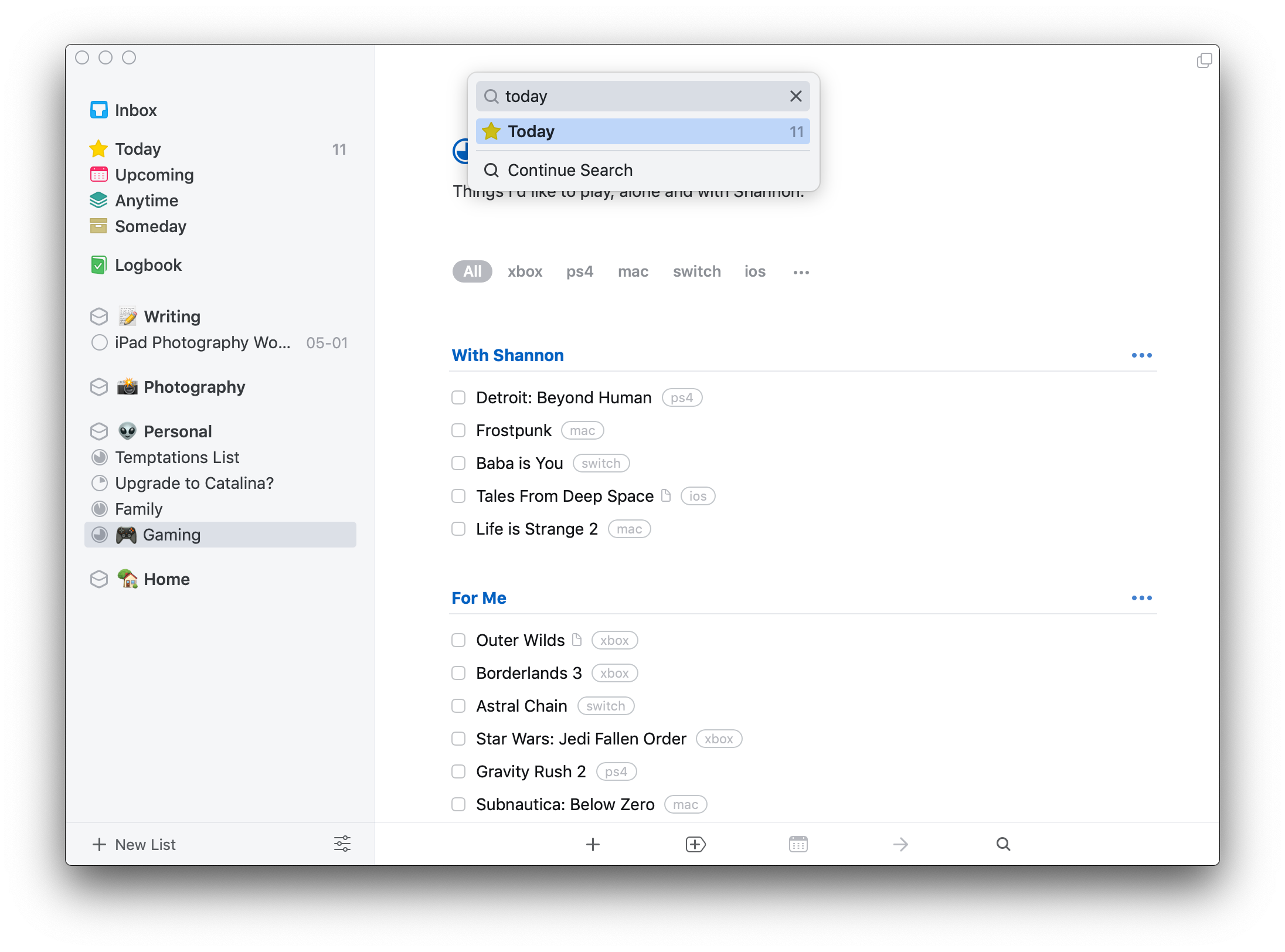Open the Temptations List project
Viewport: 1285px width, 952px height.
click(220, 457)
